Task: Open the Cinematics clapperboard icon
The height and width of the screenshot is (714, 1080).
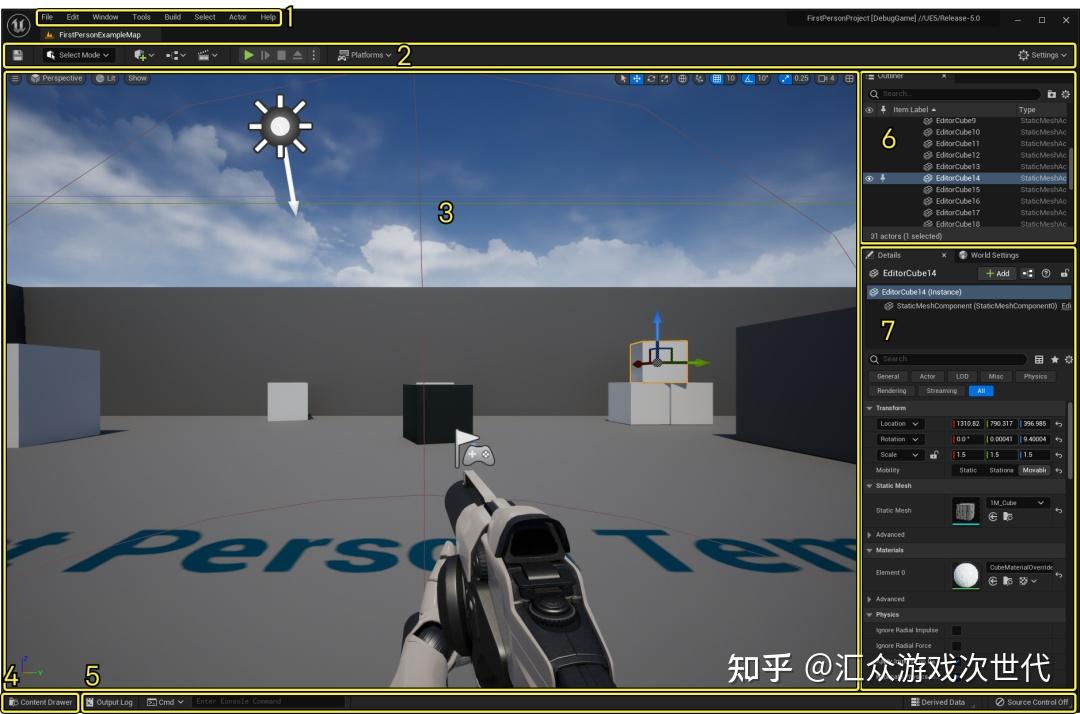Action: coord(205,55)
